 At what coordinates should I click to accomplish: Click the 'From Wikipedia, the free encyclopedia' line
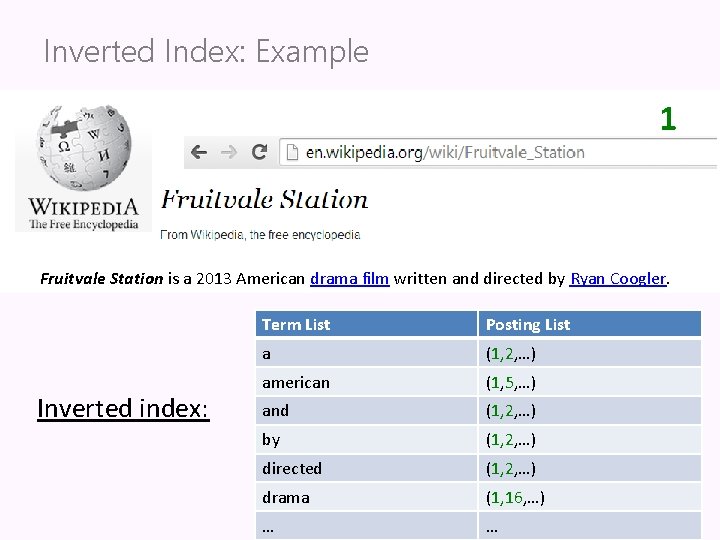click(260, 235)
